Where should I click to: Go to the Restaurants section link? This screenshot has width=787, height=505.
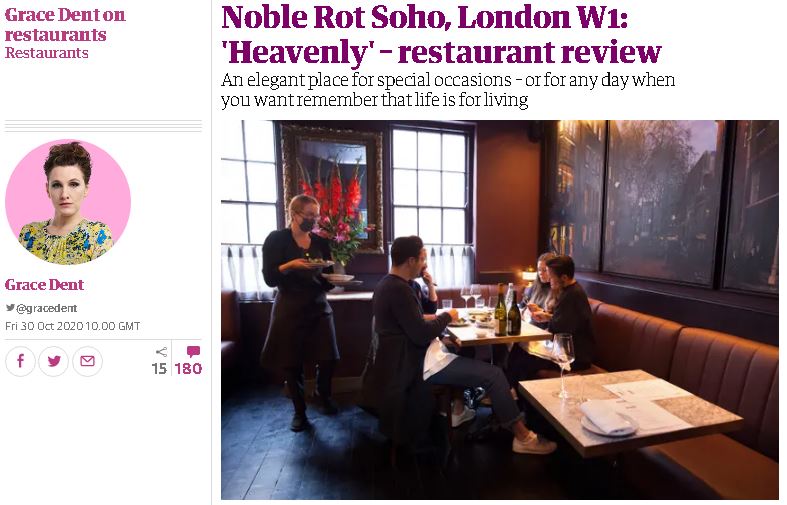47,53
